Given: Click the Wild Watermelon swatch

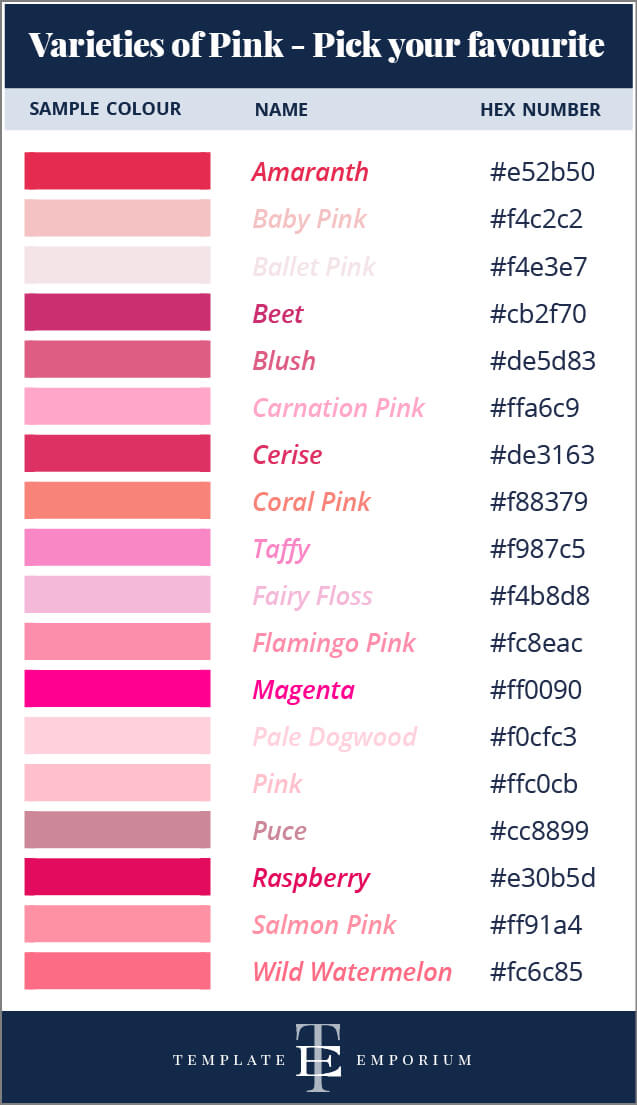Looking at the screenshot, I should (117, 971).
